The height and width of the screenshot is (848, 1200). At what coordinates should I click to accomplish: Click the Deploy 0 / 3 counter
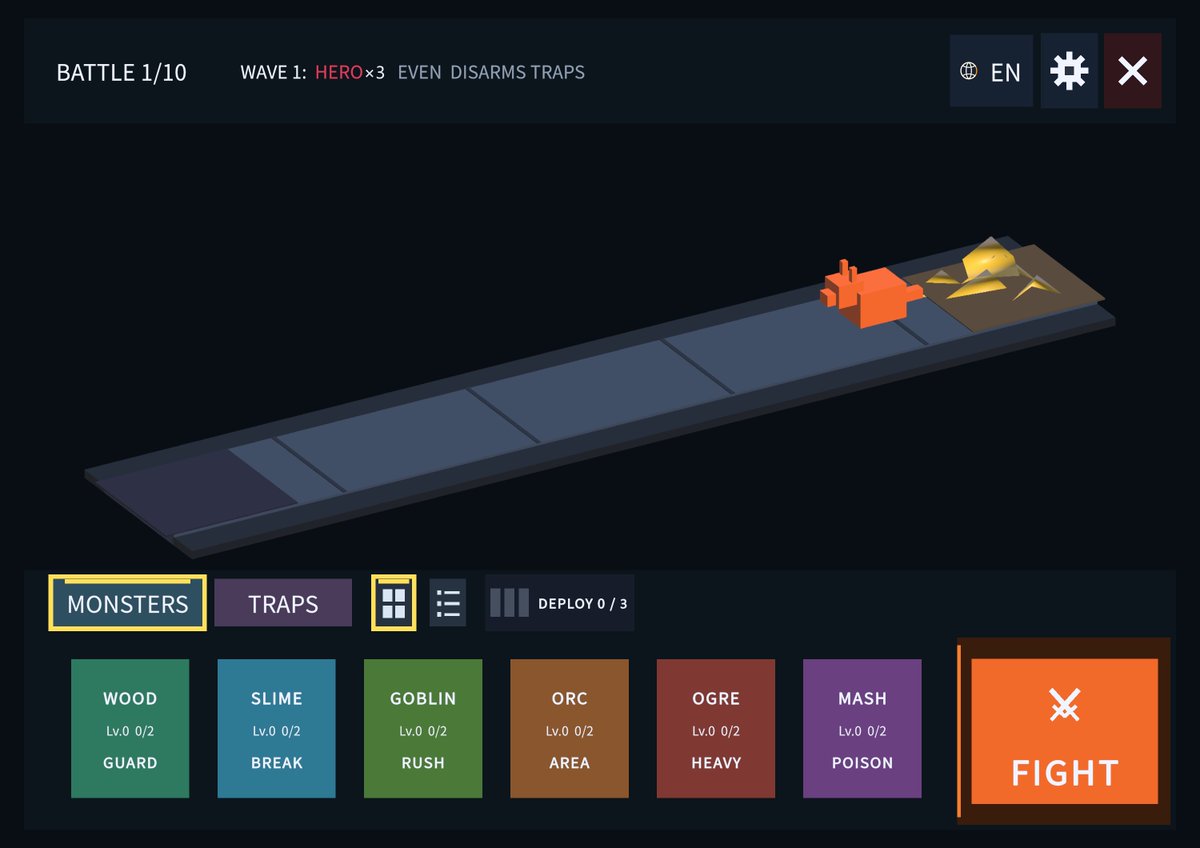point(559,603)
